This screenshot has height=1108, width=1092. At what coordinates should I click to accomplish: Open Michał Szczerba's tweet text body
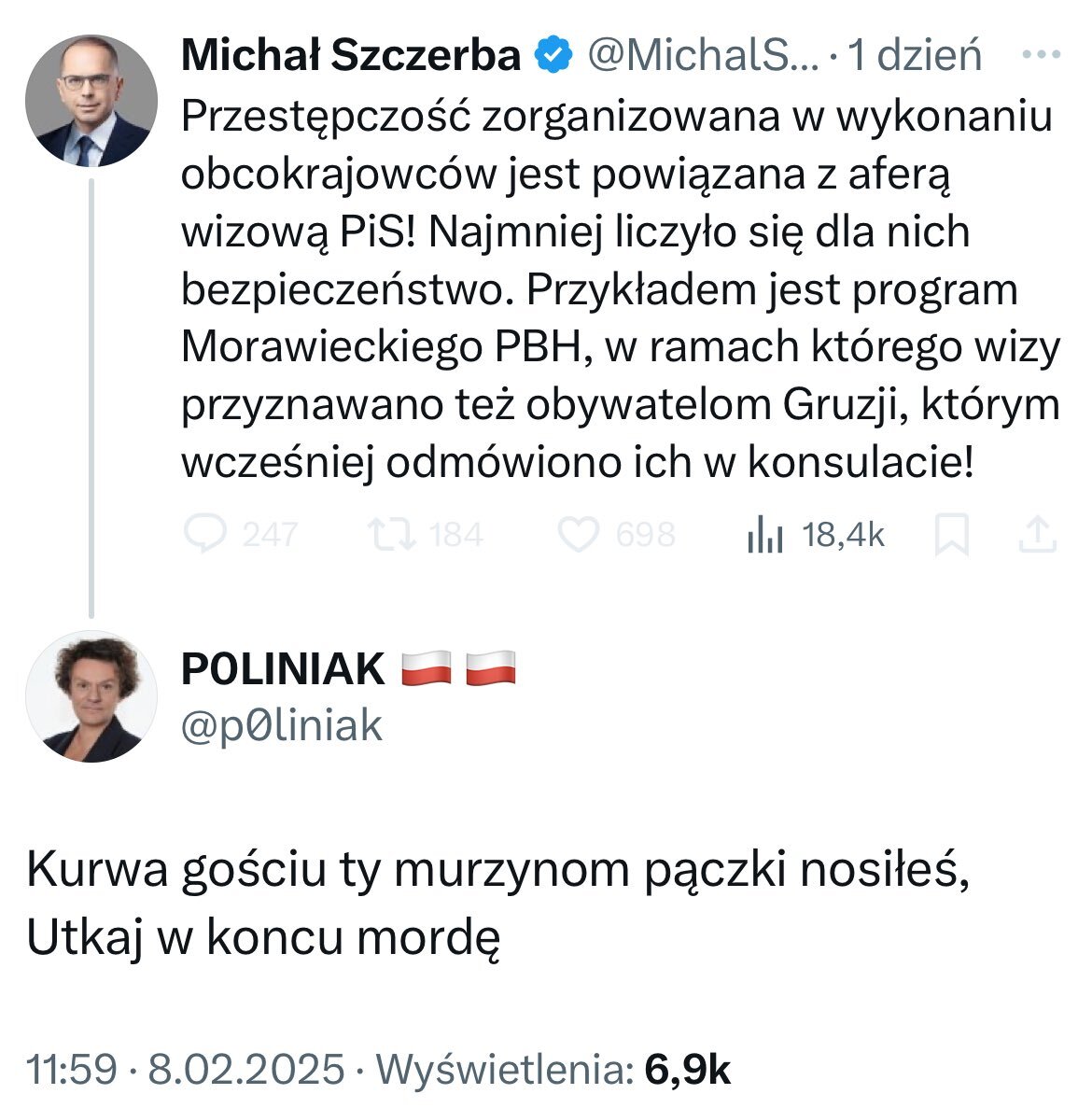click(620, 289)
